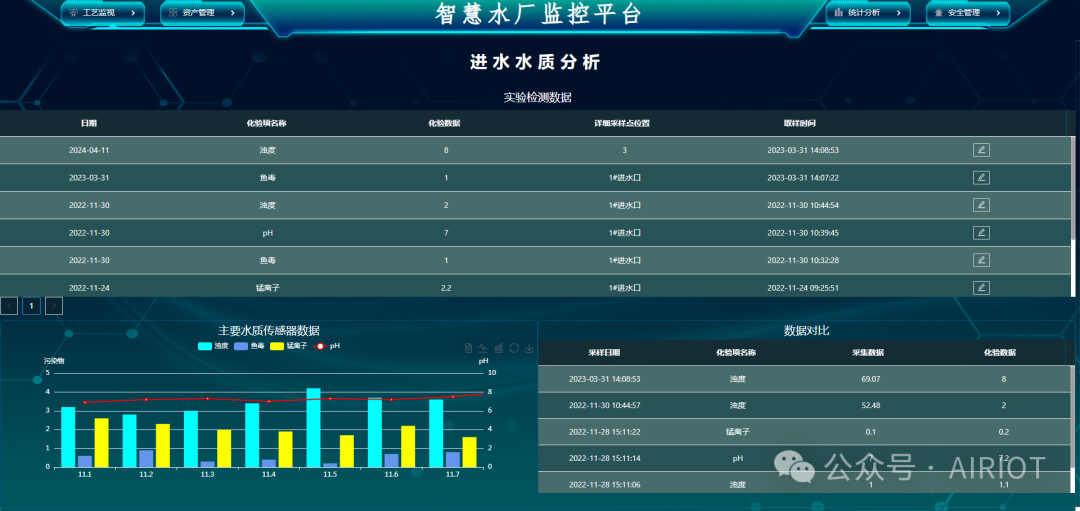Click the 主要水质传感器数据 chart title
The image size is (1080, 511).
(x=269, y=331)
